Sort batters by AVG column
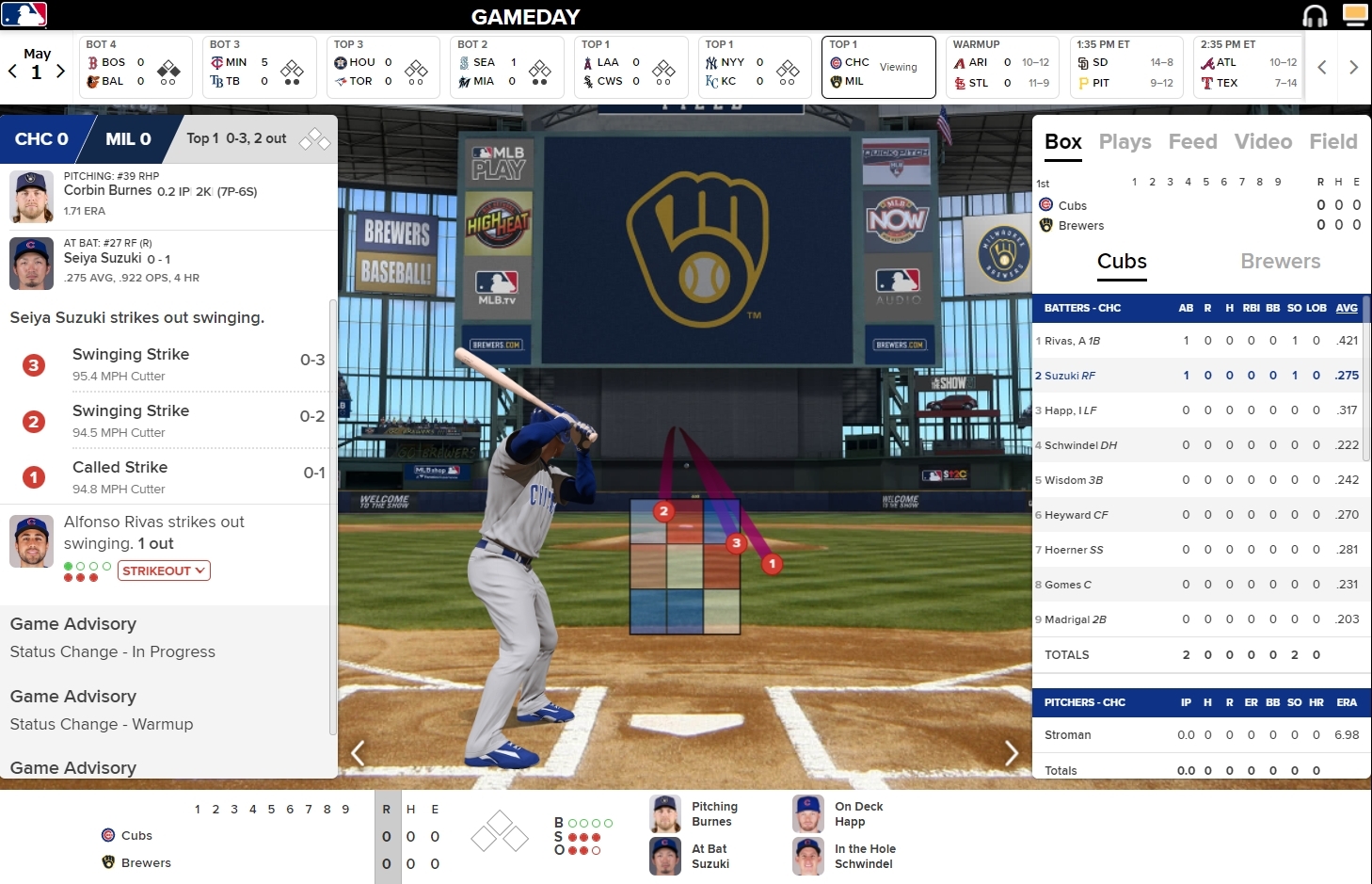This screenshot has height=884, width=1372. click(1347, 308)
